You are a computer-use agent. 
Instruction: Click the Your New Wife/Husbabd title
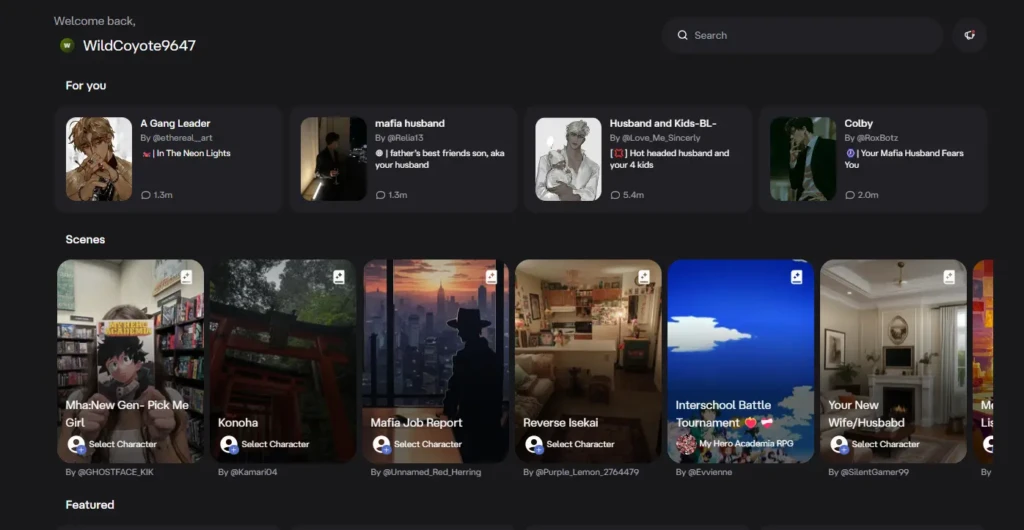pyautogui.click(x=867, y=414)
